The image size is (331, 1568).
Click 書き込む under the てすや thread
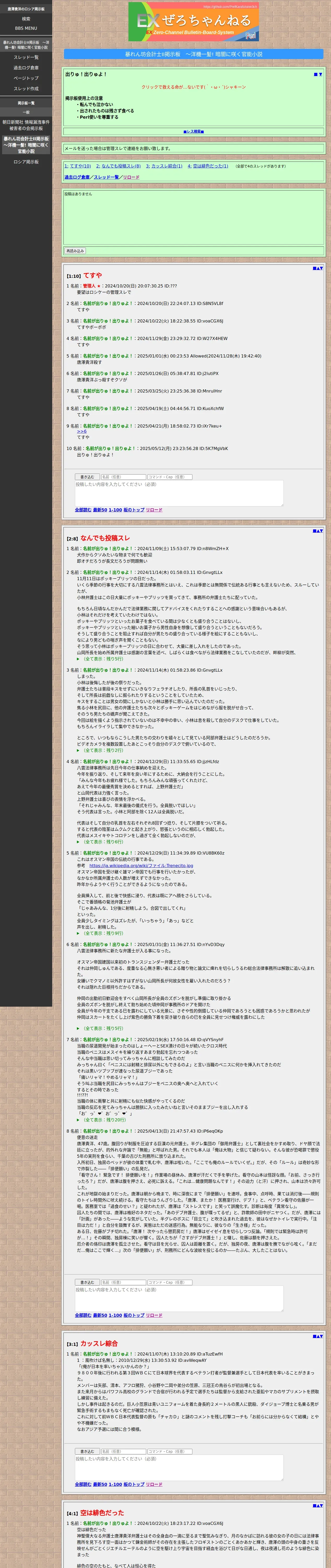(x=87, y=477)
